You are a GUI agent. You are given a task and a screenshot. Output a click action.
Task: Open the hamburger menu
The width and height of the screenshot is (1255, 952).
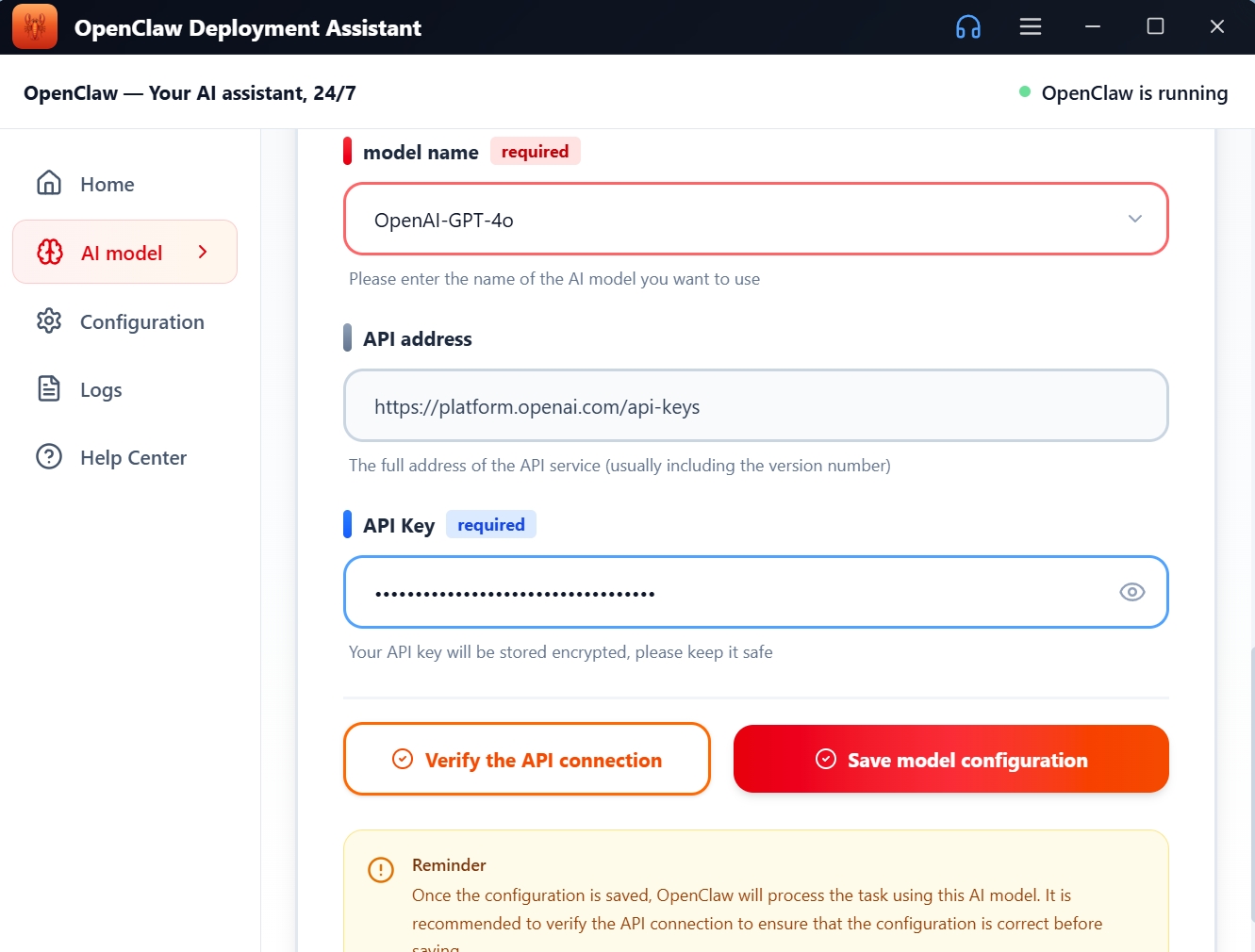point(1030,26)
